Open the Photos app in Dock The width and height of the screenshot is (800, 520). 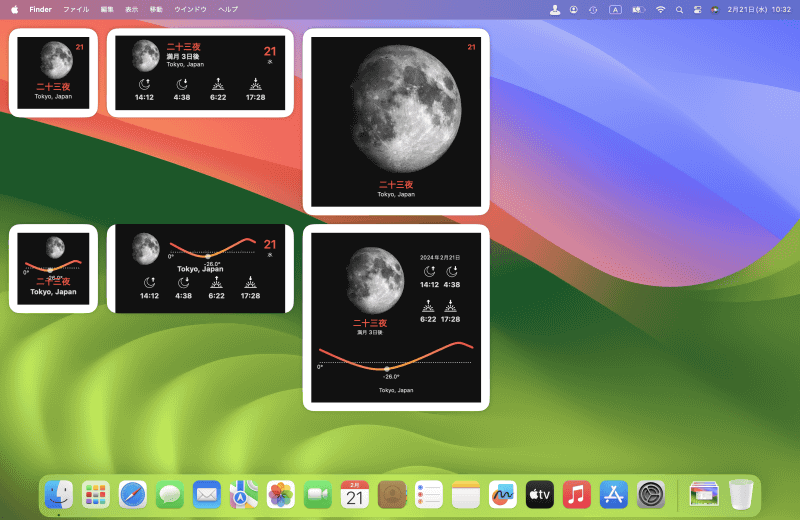281,494
